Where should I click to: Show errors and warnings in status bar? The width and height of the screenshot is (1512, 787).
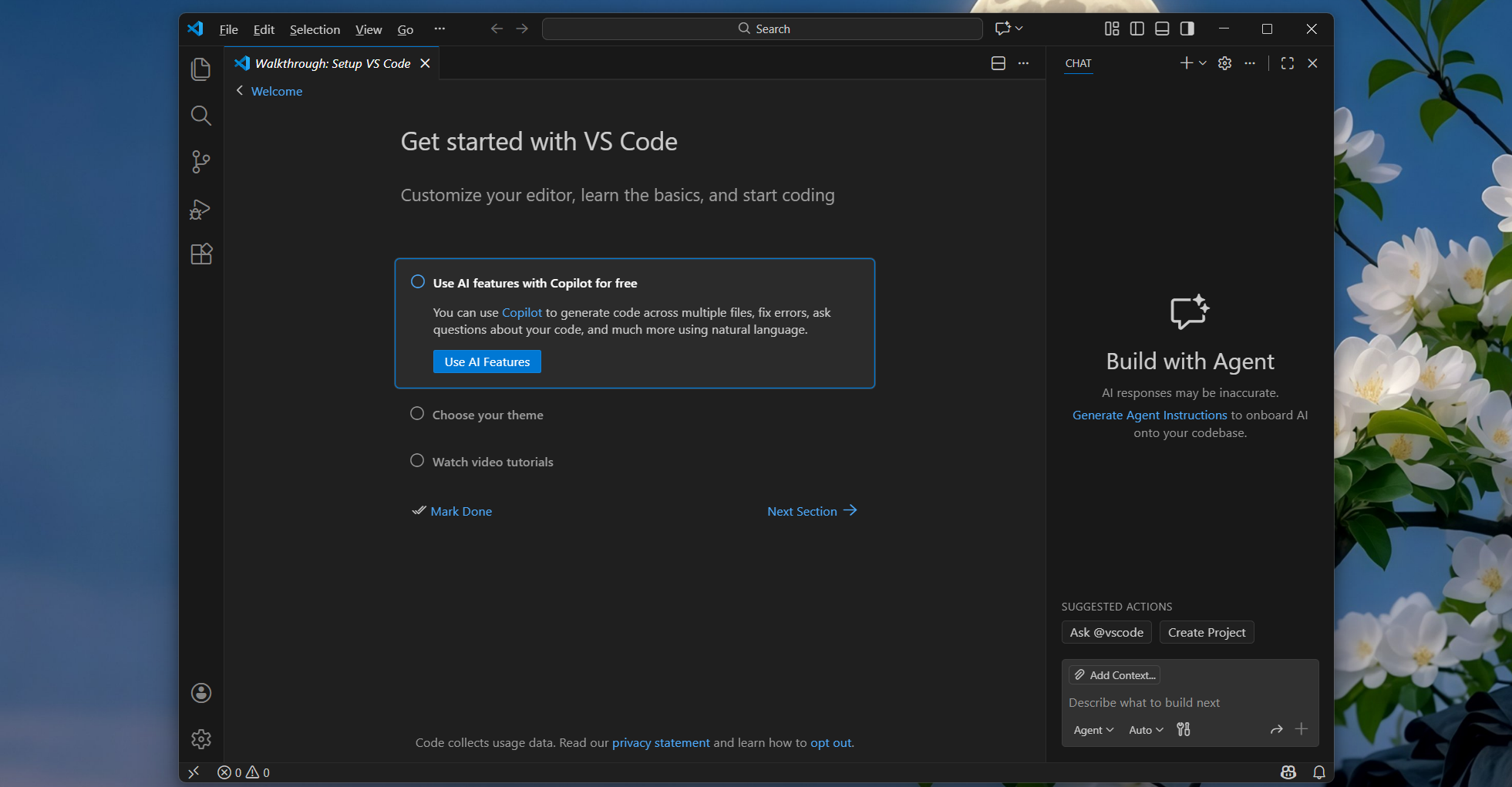(244, 772)
